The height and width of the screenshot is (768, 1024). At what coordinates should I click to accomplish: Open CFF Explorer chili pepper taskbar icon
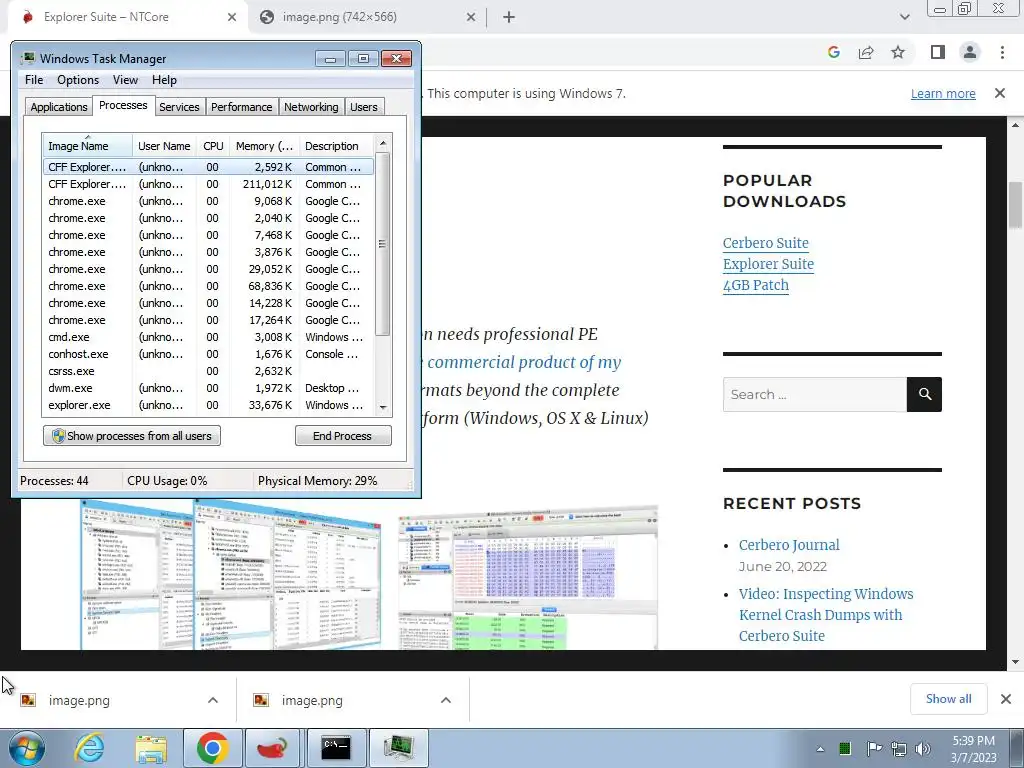coord(273,748)
